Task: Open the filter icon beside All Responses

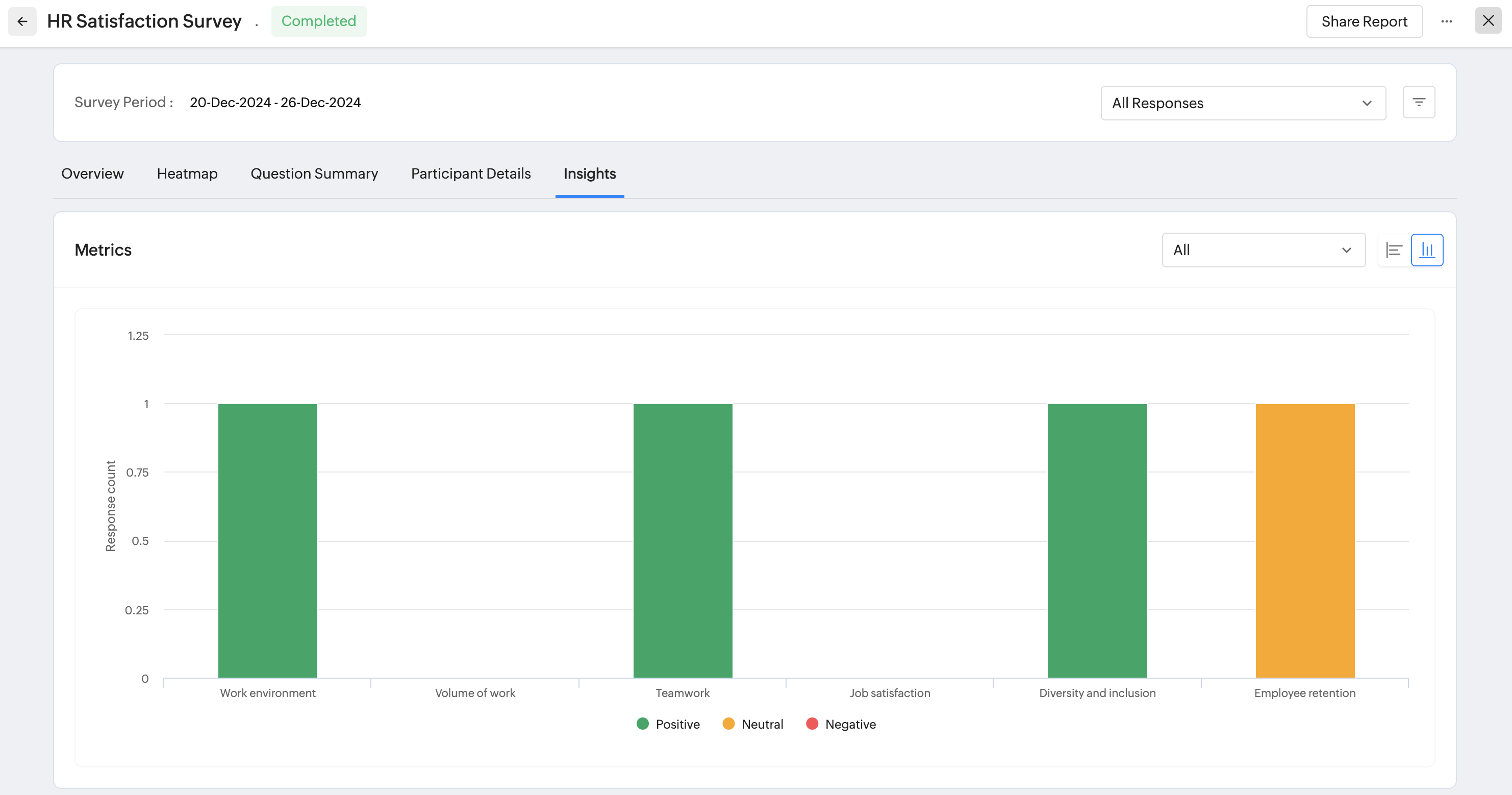Action: (x=1419, y=103)
